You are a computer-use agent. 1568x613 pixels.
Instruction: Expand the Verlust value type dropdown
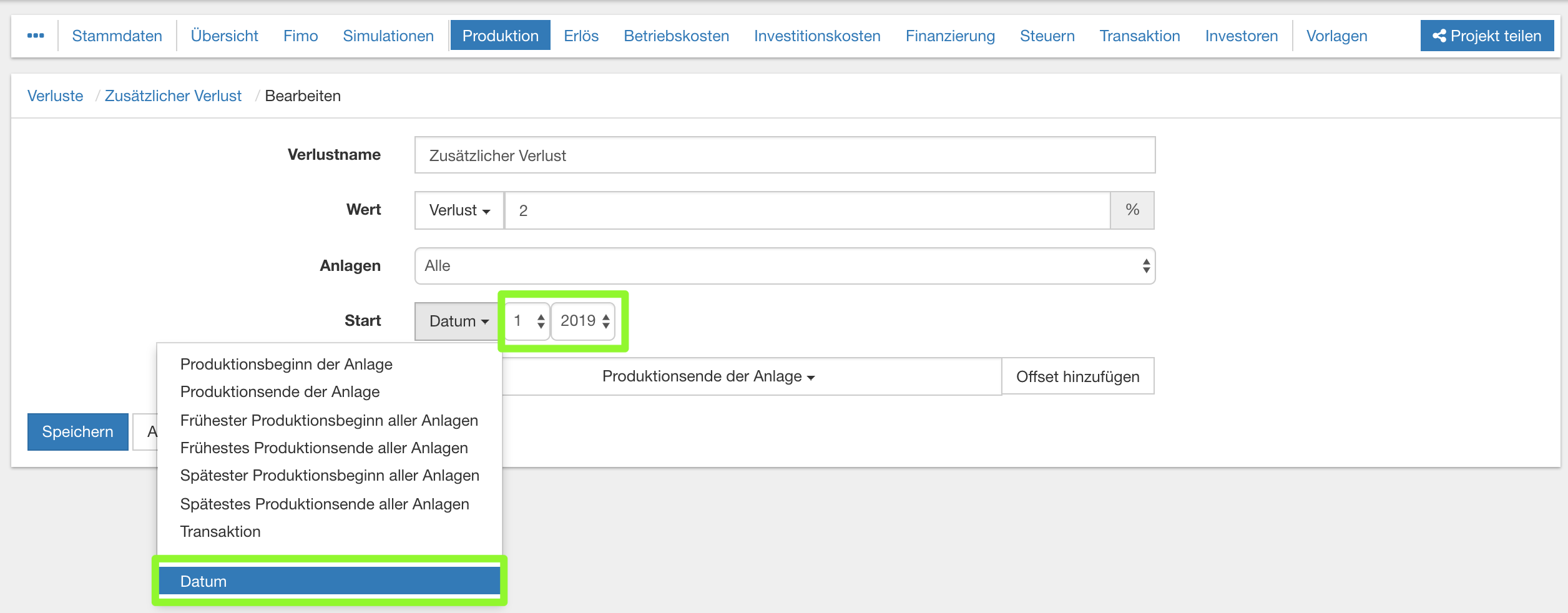459,210
